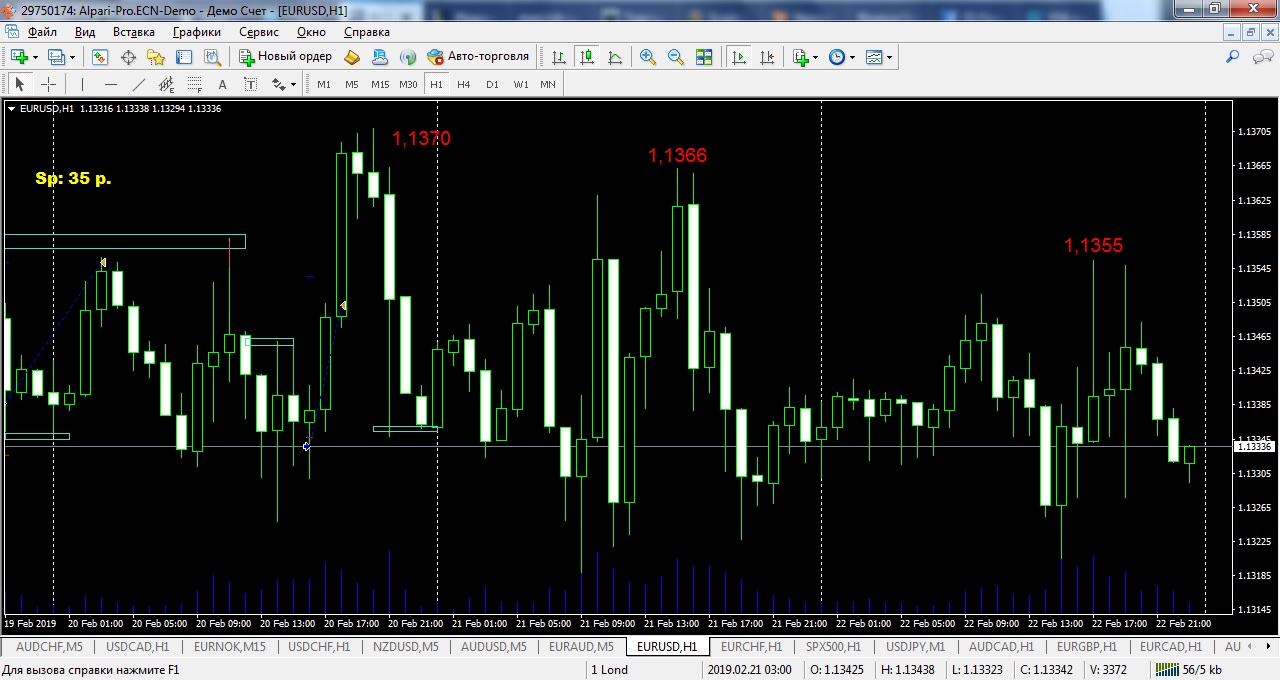Click the triangle next to EURUSD,H1 chart title
The height and width of the screenshot is (680, 1280).
(12, 109)
